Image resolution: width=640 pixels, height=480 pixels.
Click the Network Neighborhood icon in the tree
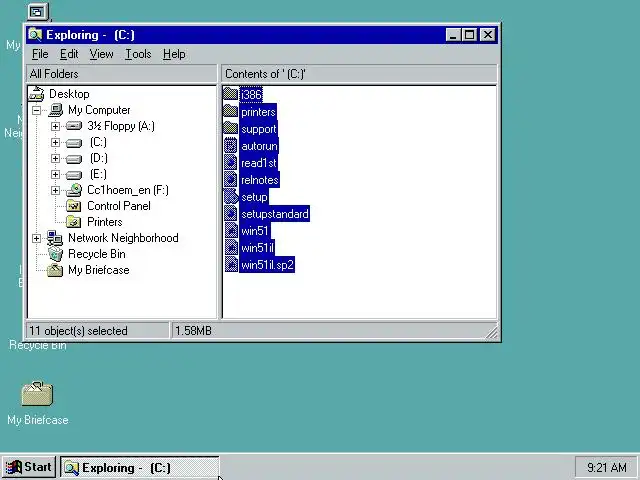55,238
